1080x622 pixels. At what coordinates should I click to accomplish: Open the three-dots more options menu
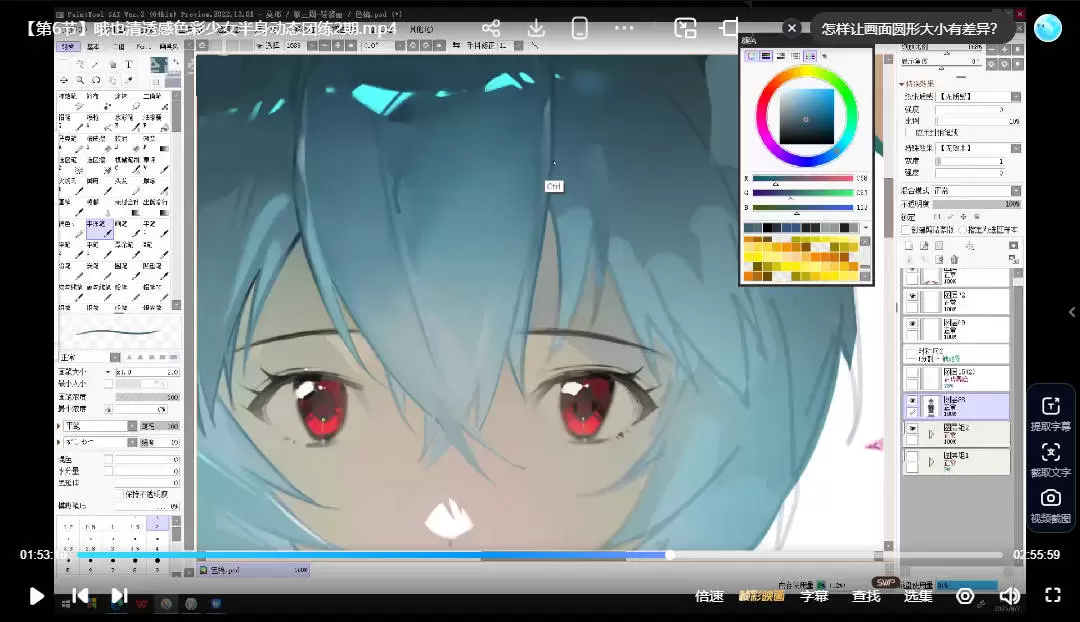(625, 28)
